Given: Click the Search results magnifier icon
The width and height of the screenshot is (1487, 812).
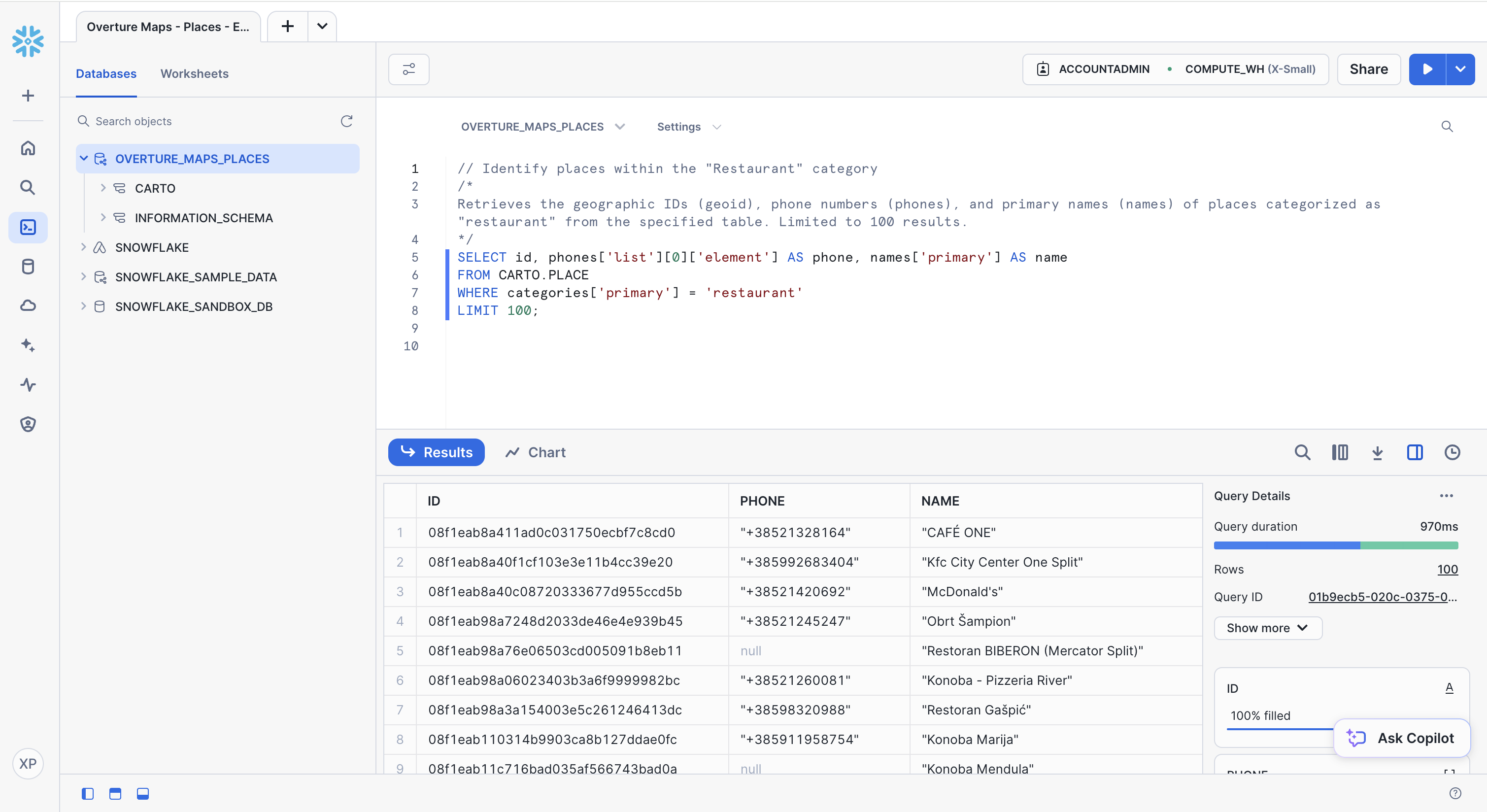Looking at the screenshot, I should click(x=1302, y=452).
